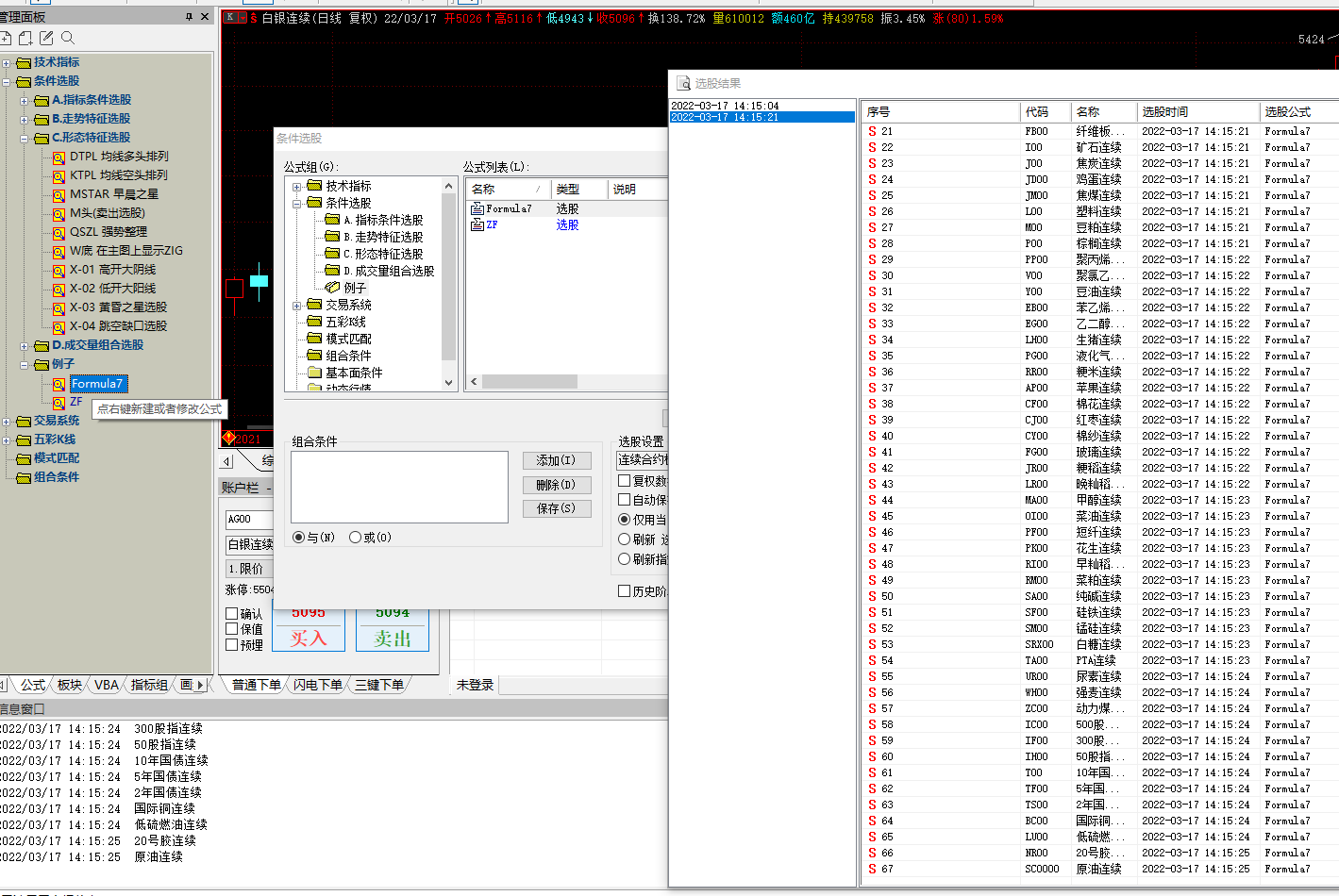Open the 闪电下单 tab

(317, 685)
